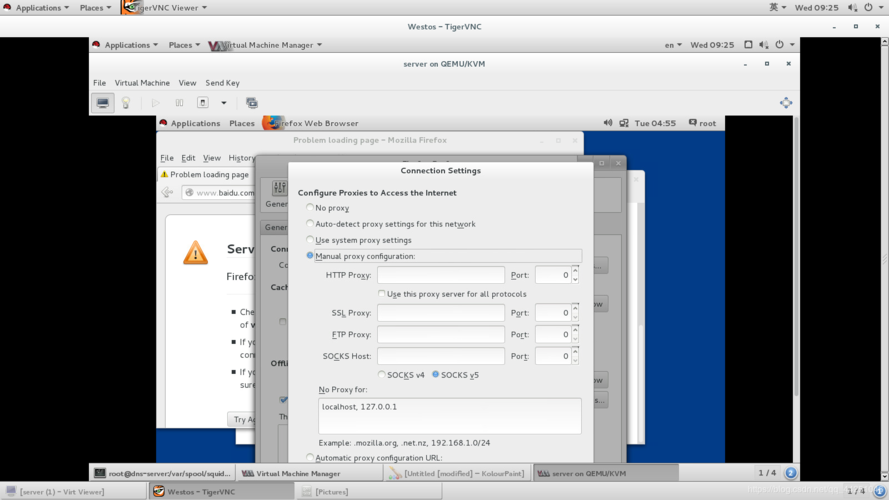The image size is (889, 500).
Task: Click the Firefox General preferences icon
Action: coord(280,188)
